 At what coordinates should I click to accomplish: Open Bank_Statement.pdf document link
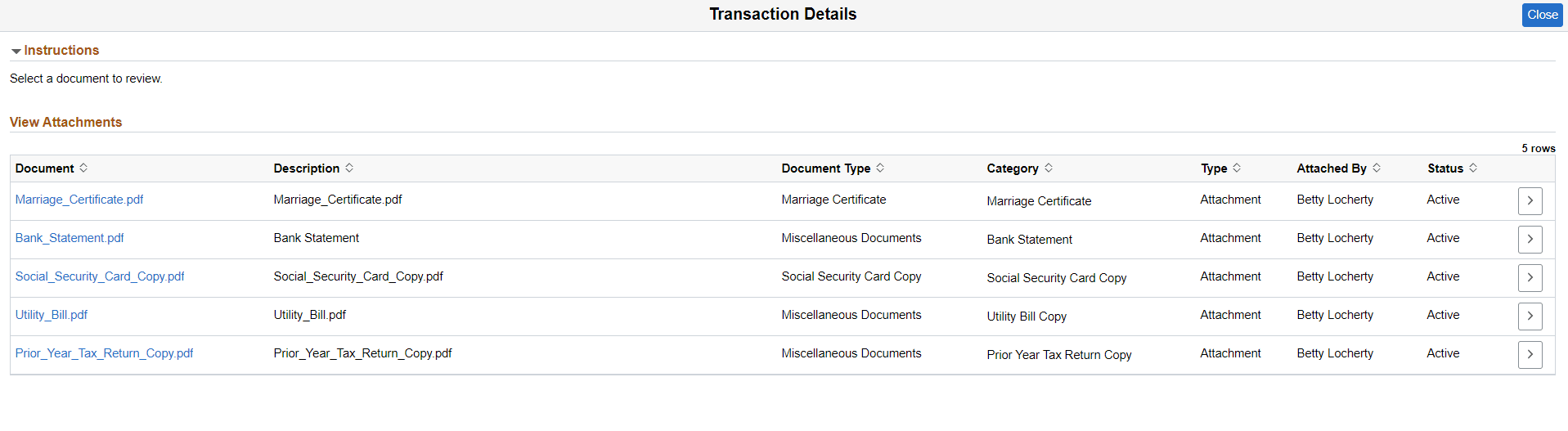[x=70, y=238]
